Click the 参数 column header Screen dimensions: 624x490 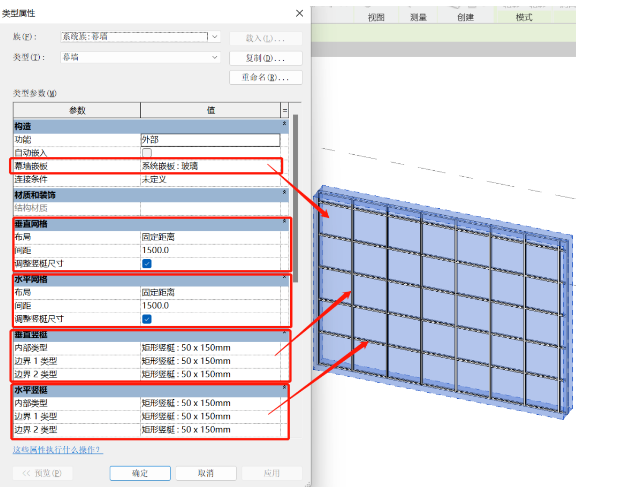click(77, 110)
